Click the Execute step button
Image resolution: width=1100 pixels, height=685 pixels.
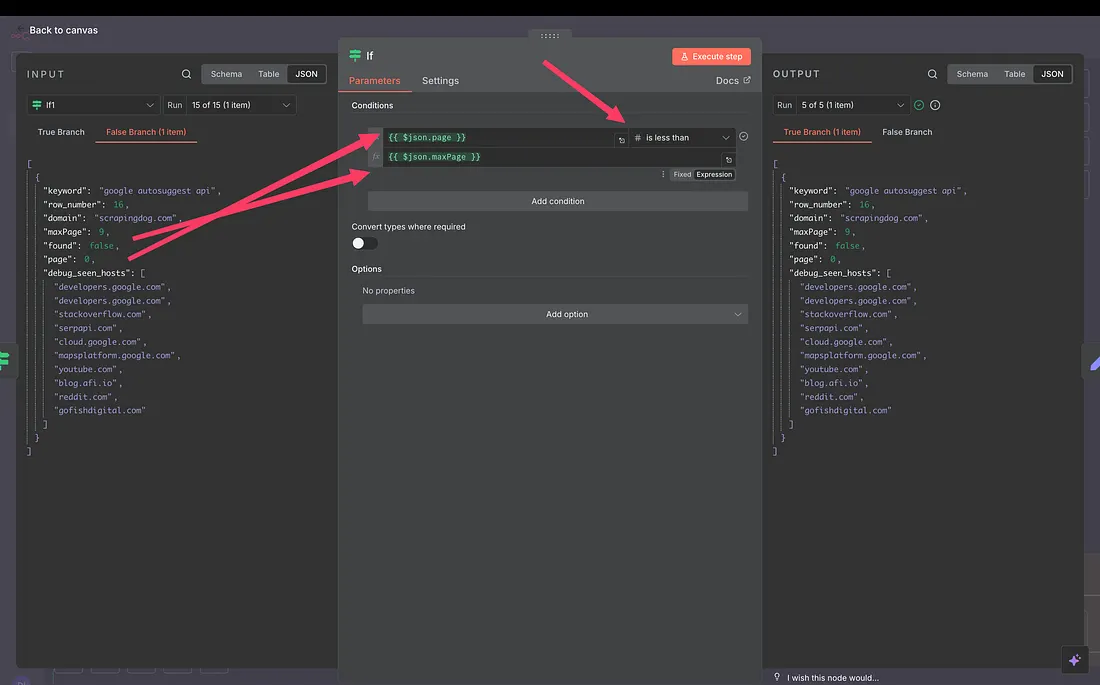tap(711, 57)
